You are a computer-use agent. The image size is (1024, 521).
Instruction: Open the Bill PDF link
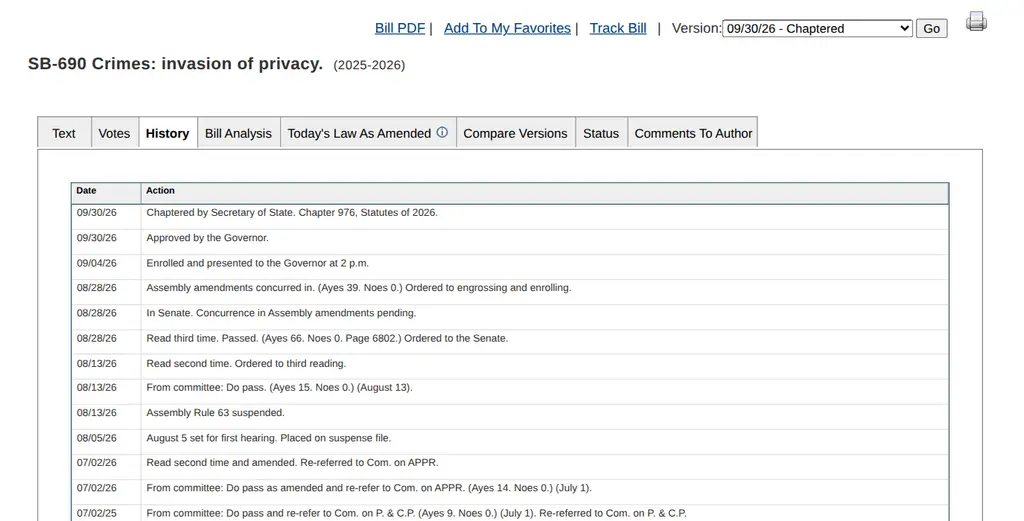400,28
